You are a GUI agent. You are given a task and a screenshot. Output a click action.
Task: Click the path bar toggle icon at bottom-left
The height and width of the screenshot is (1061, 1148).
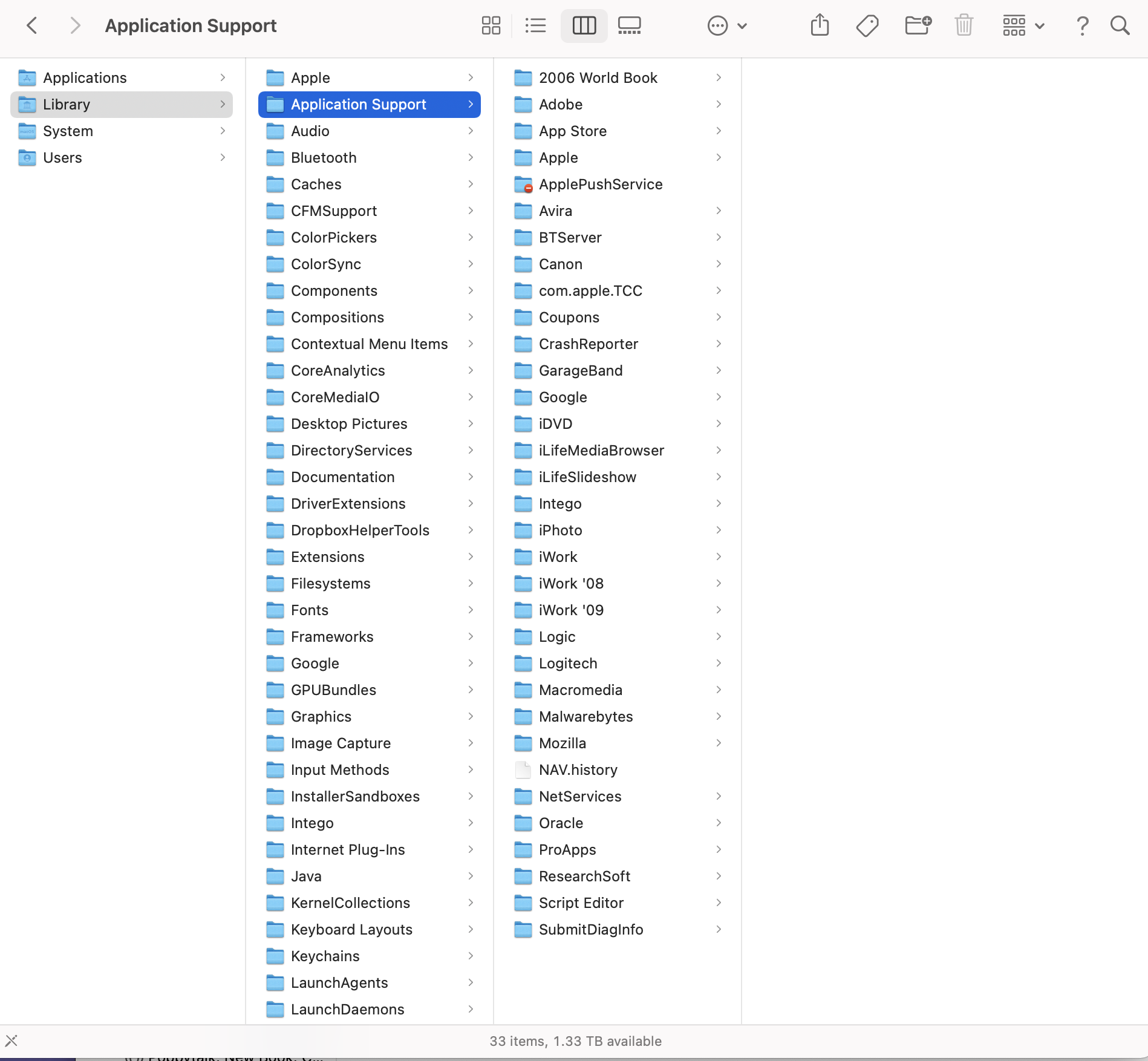tap(11, 1040)
